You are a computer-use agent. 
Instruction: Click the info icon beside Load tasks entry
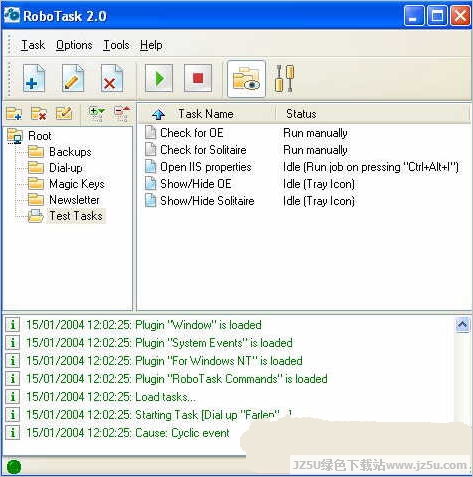coord(13,396)
